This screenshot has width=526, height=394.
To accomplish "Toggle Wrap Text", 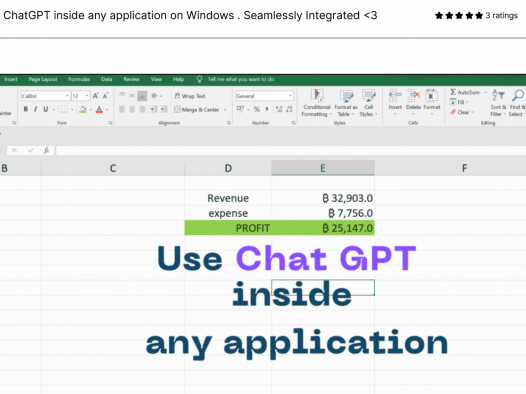I will coord(190,96).
